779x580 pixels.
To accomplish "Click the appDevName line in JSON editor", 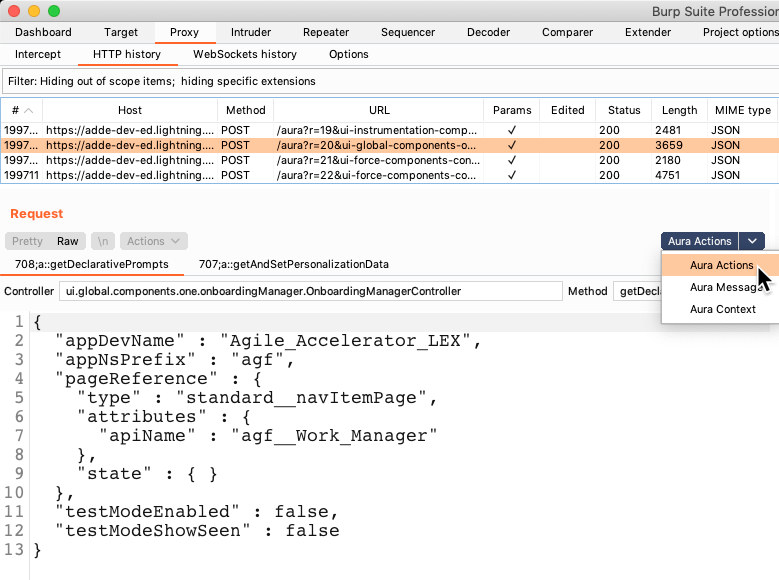I will (268, 341).
